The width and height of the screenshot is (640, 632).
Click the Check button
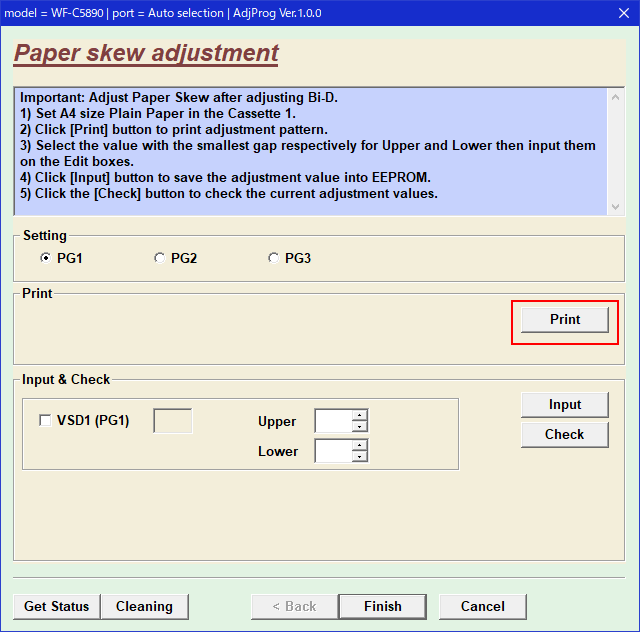tap(564, 434)
